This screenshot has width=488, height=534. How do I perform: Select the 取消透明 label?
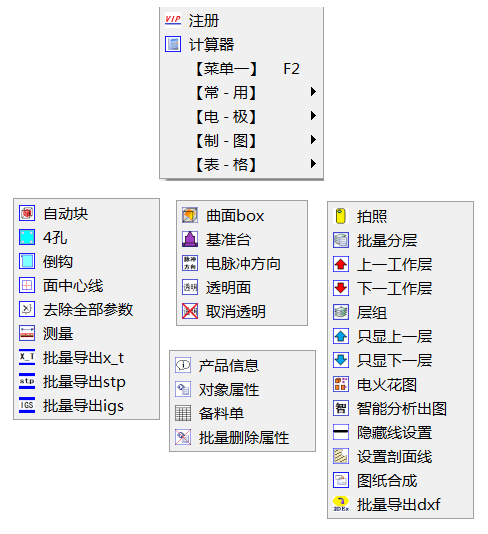tap(236, 311)
